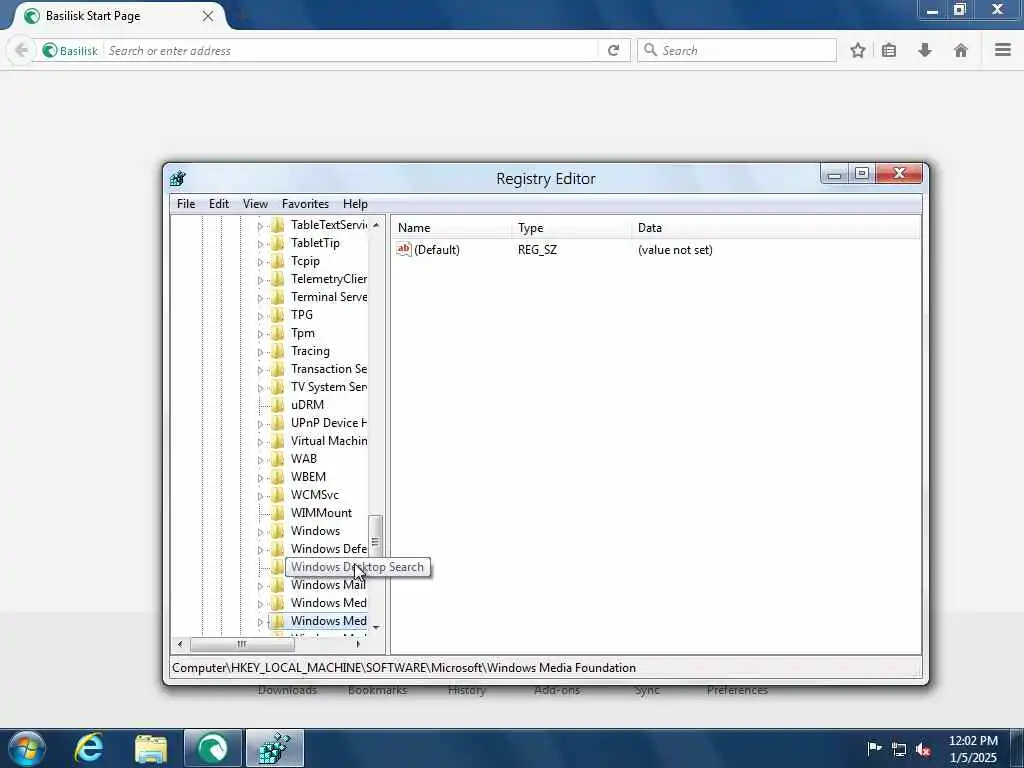Viewport: 1024px width, 768px height.
Task: Select the WAB folder icon
Action: [x=278, y=459]
